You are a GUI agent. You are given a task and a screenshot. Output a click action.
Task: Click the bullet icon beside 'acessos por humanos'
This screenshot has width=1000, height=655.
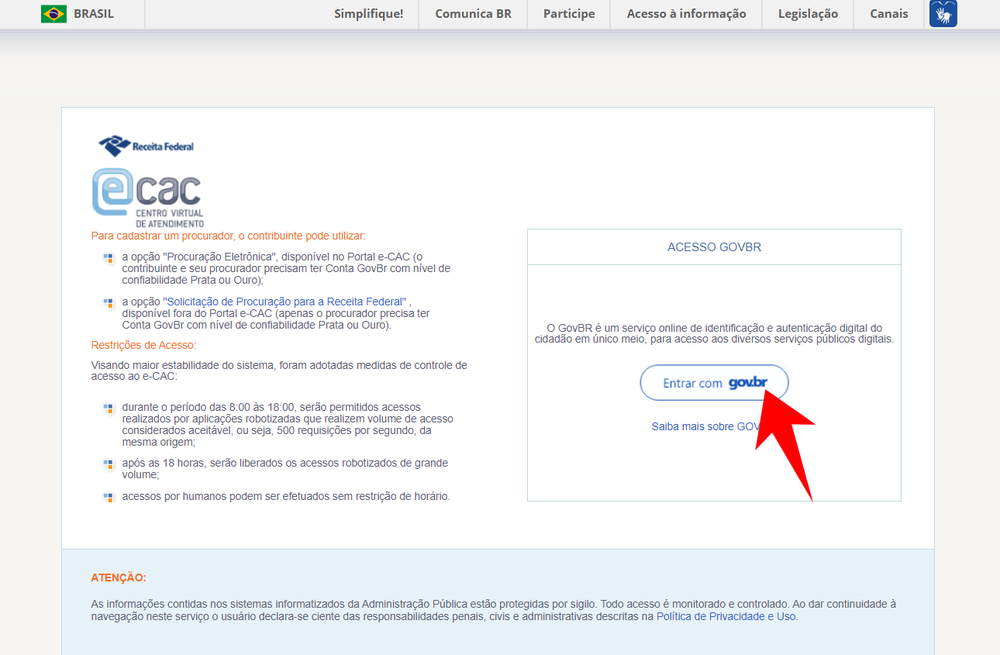point(108,497)
